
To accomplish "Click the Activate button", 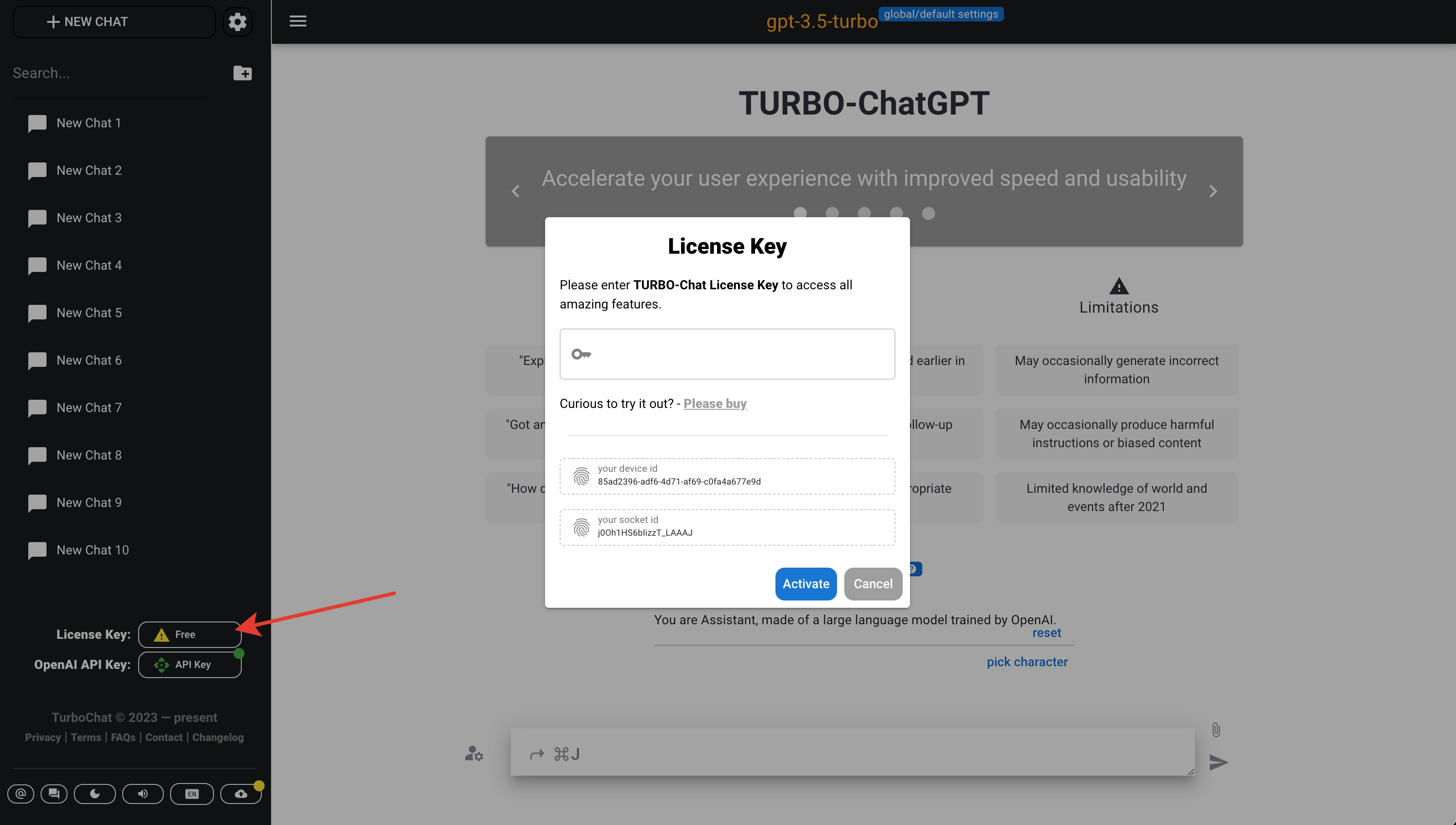I will pos(805,584).
